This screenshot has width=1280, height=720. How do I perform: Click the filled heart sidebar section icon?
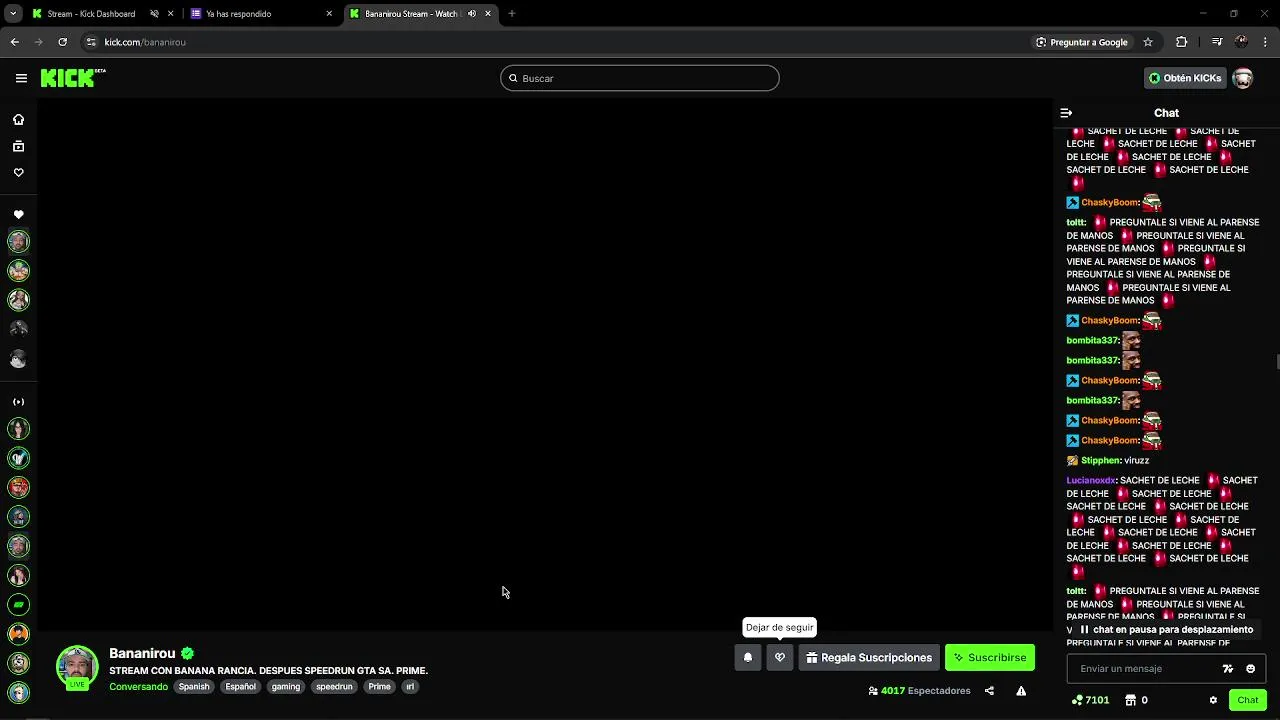(x=18, y=215)
